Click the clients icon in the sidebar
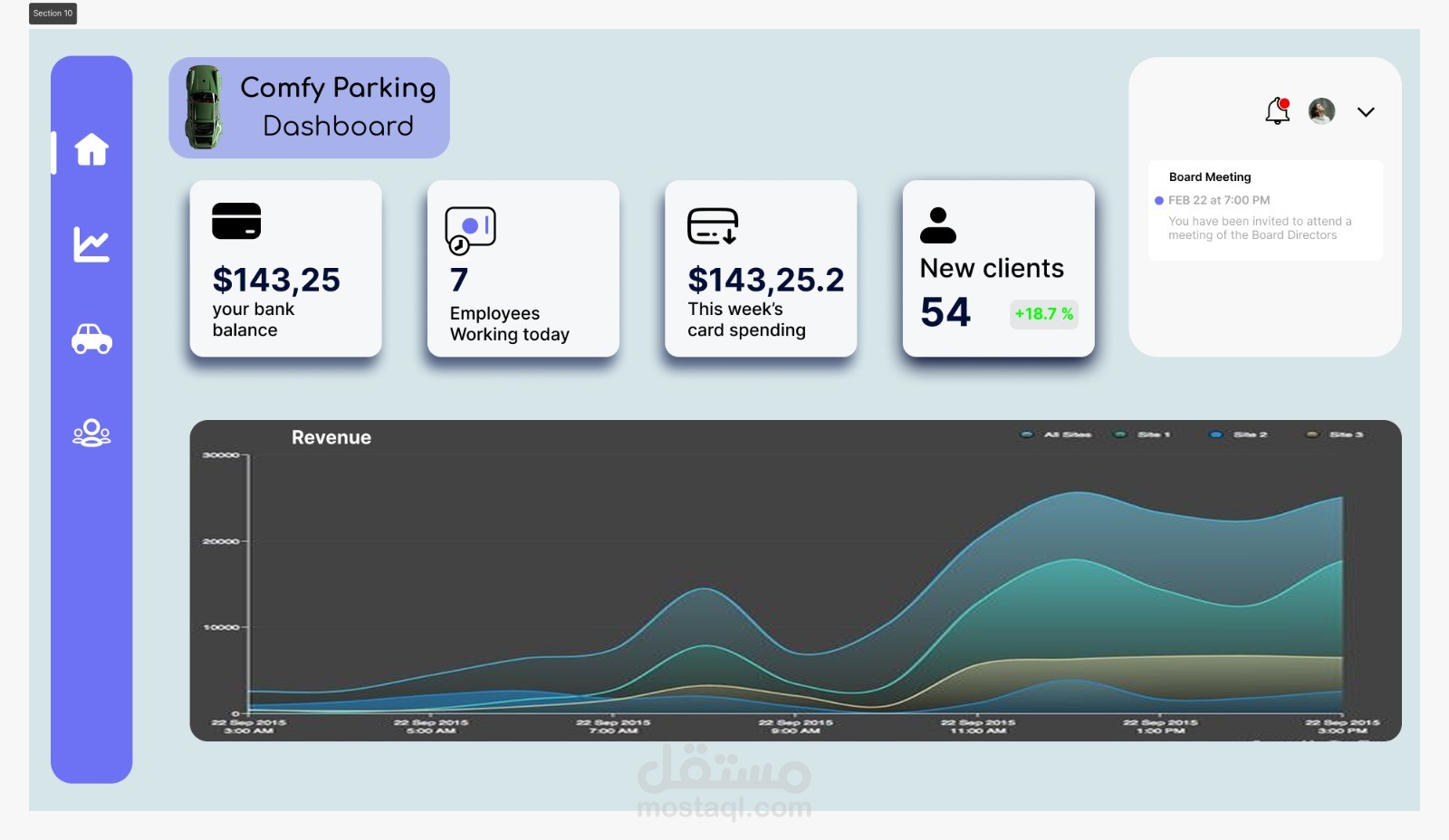Screen dimensions: 1449x840 click(91, 433)
